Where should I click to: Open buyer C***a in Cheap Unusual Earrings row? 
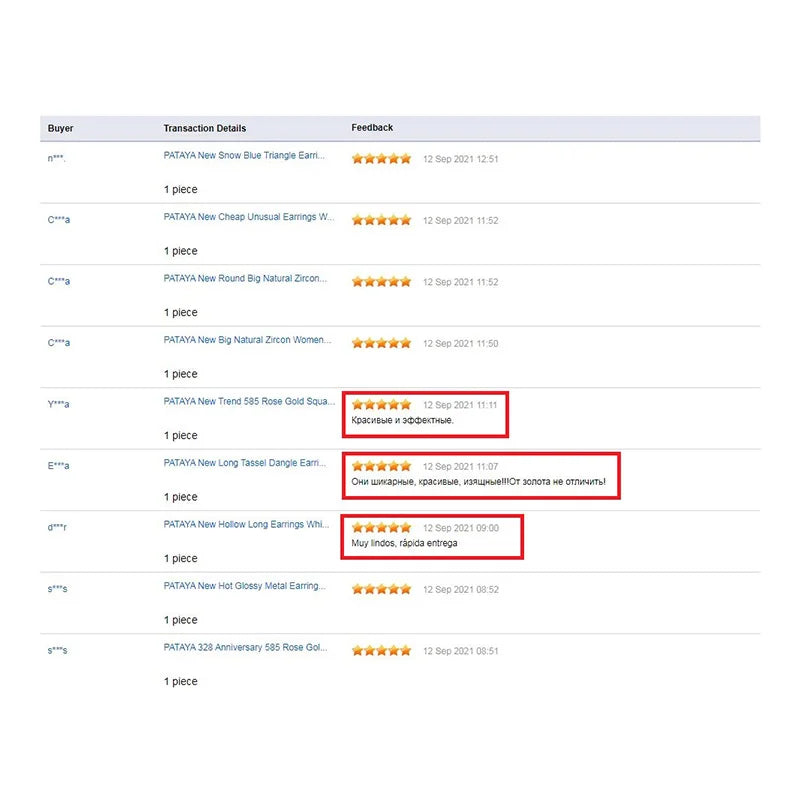(x=59, y=220)
